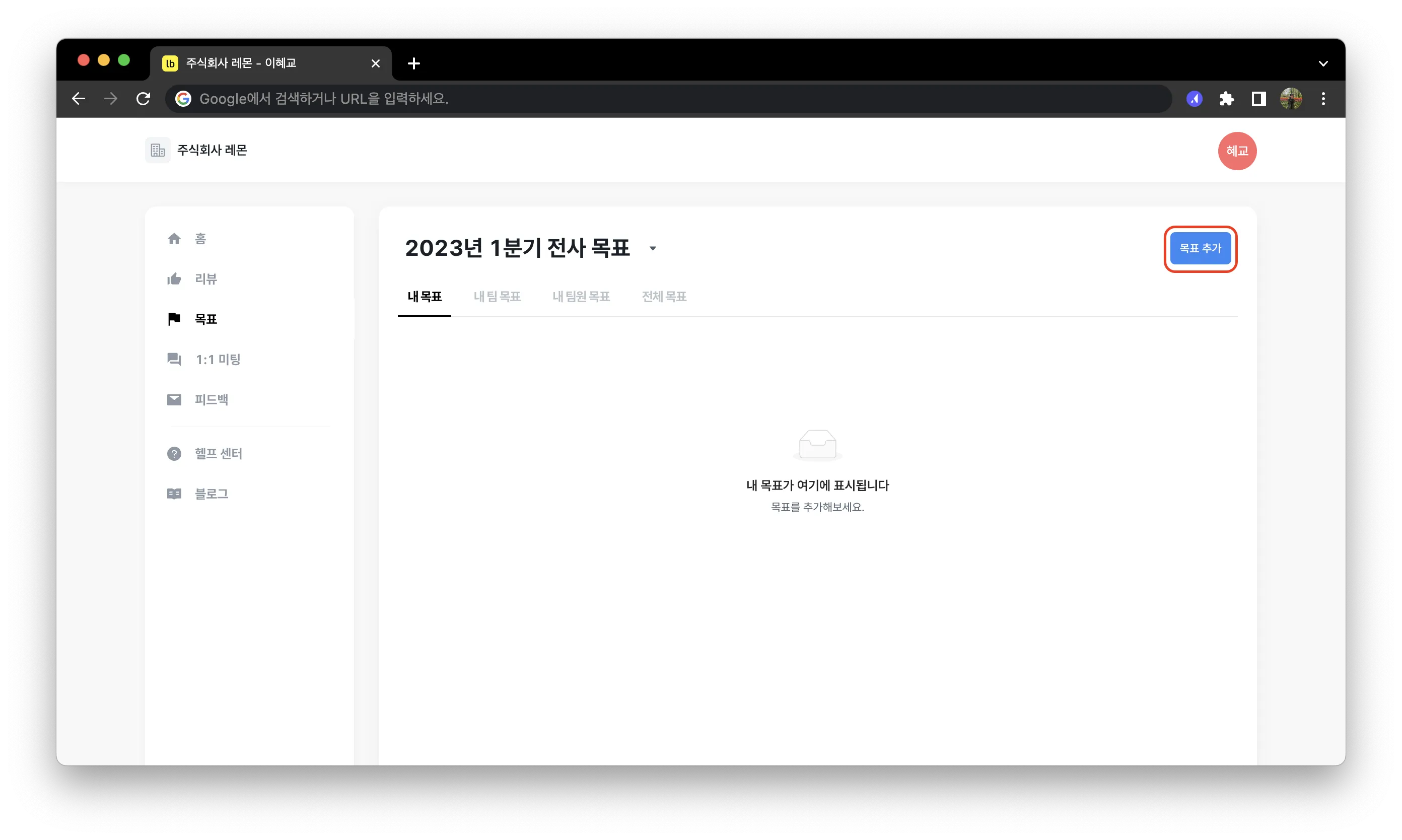Close the 주식회사 레몬 - 이혜교 tab
Viewport: 1402px width, 840px height.
click(x=375, y=63)
